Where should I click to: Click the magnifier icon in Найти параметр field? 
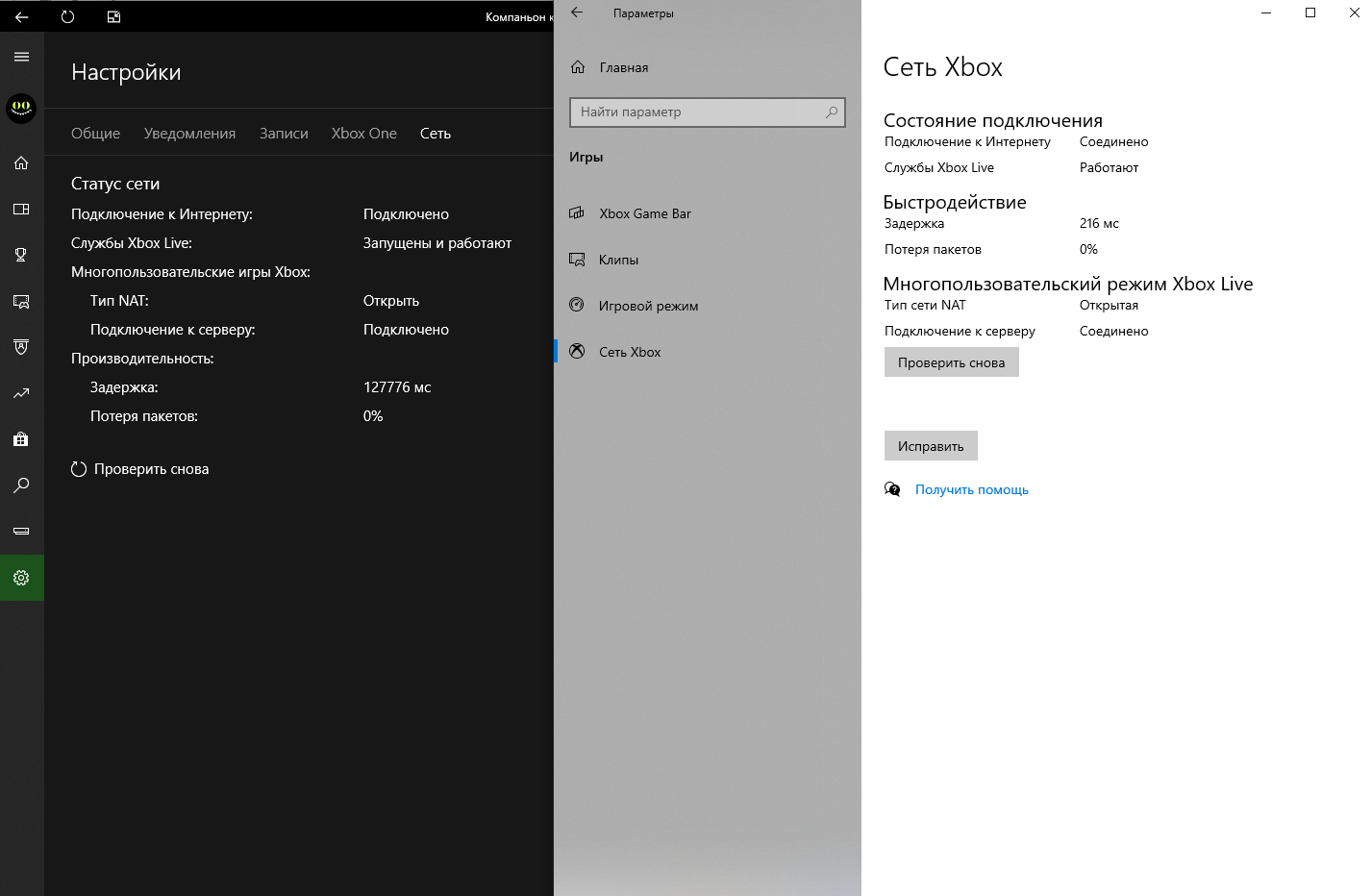[x=832, y=112]
